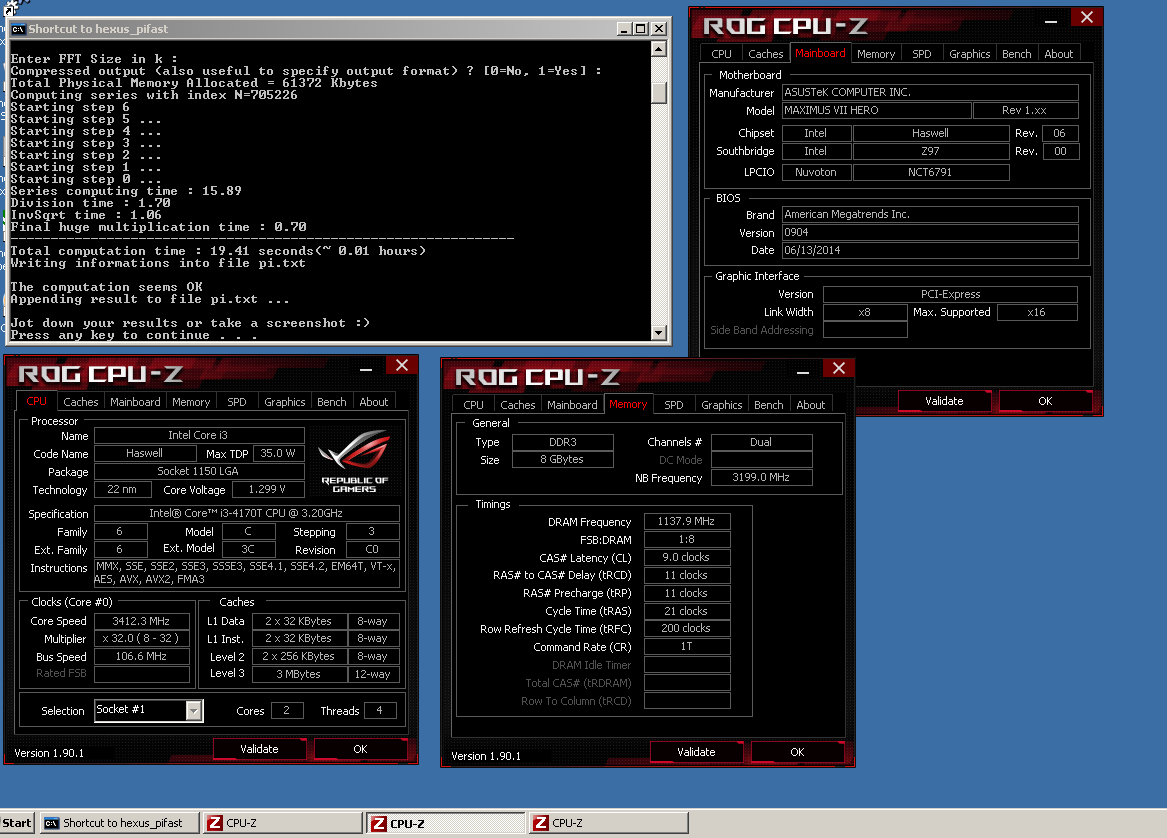Open CPU tab in Memory window
Image resolution: width=1167 pixels, height=838 pixels.
[x=473, y=405]
